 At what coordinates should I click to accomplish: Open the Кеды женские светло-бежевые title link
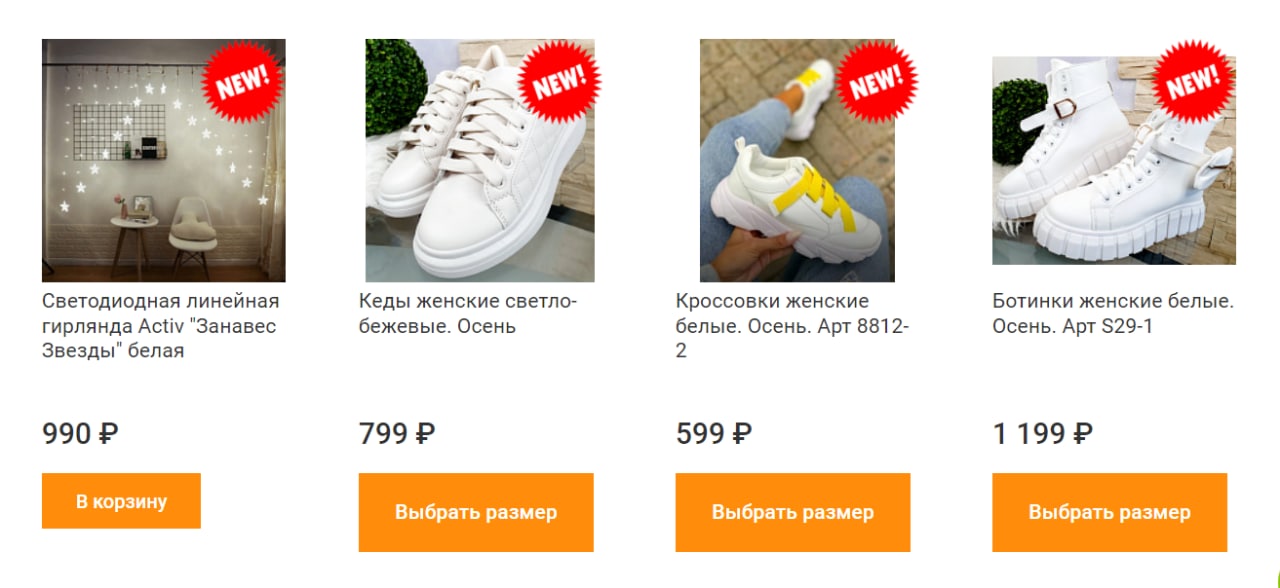(469, 313)
